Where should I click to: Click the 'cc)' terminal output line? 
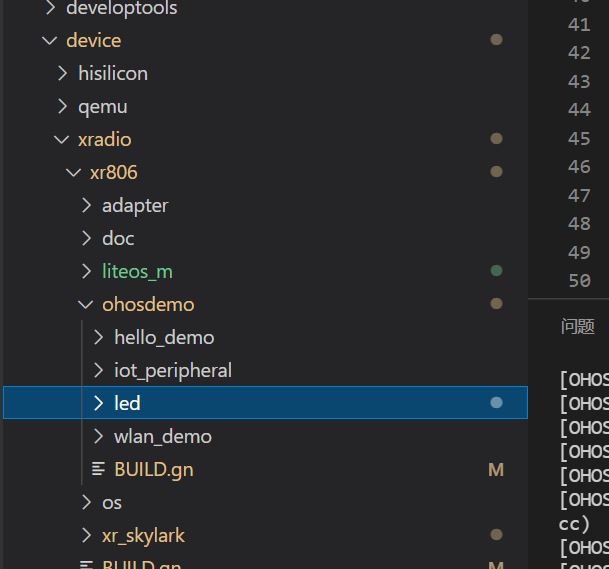(x=574, y=524)
